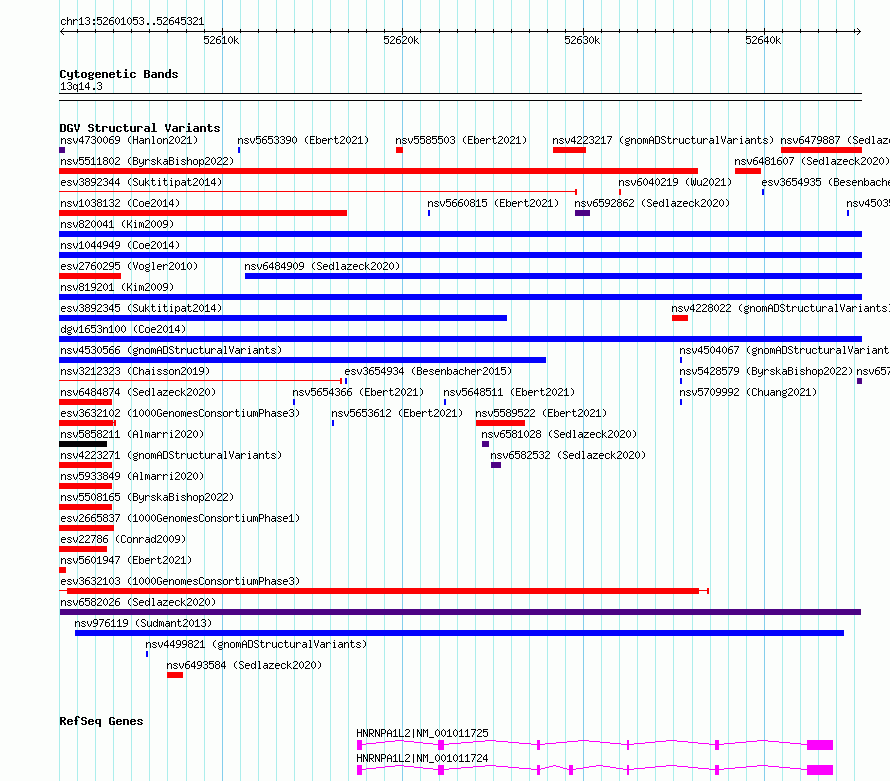Open nsv4499821 (gnomADStructuralVariants) label
Image resolution: width=890 pixels, height=781 pixels.
pos(256,644)
